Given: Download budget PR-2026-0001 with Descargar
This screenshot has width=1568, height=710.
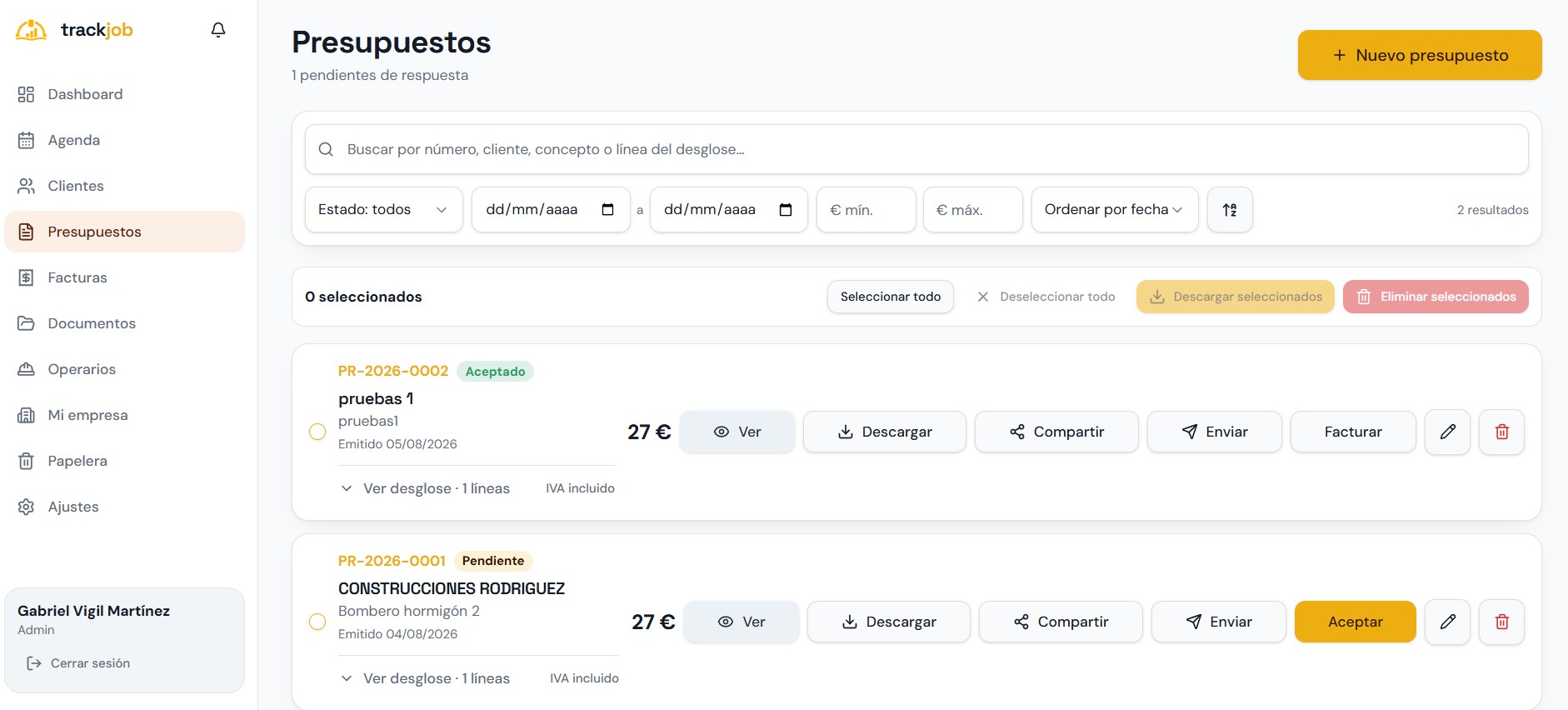Looking at the screenshot, I should click(889, 622).
